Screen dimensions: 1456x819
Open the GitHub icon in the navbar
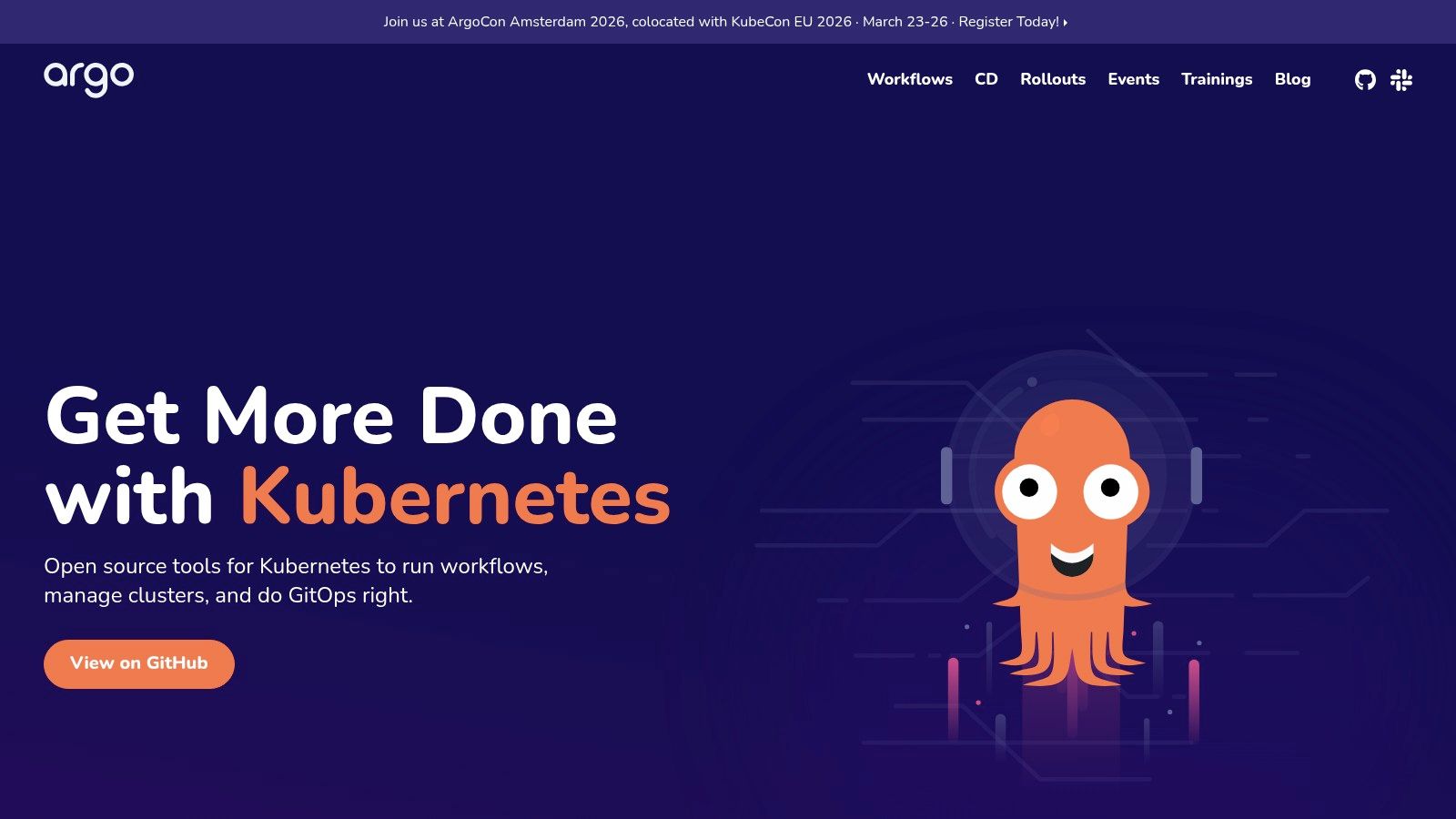pyautogui.click(x=1365, y=80)
